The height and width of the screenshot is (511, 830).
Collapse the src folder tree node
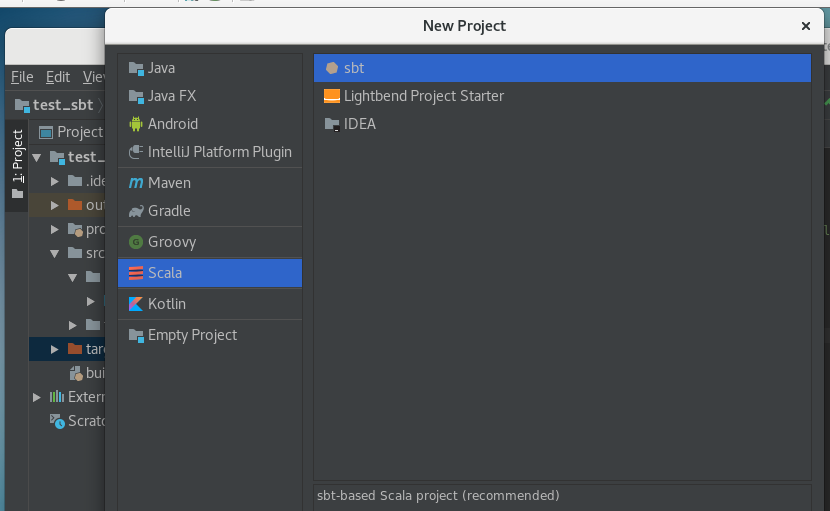pos(56,253)
